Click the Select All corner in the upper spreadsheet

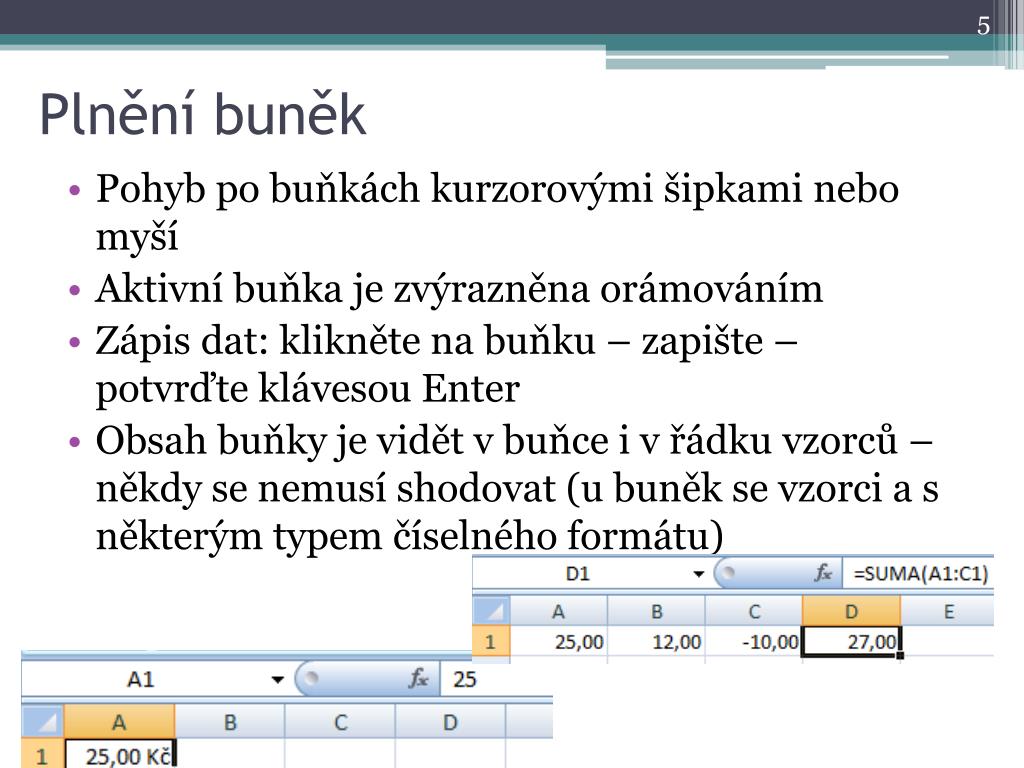pos(491,611)
